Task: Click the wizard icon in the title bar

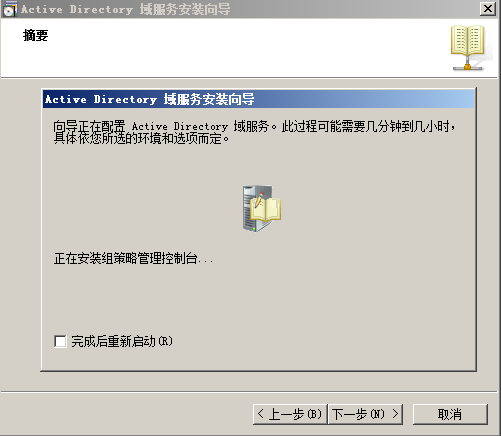Action: [9, 9]
